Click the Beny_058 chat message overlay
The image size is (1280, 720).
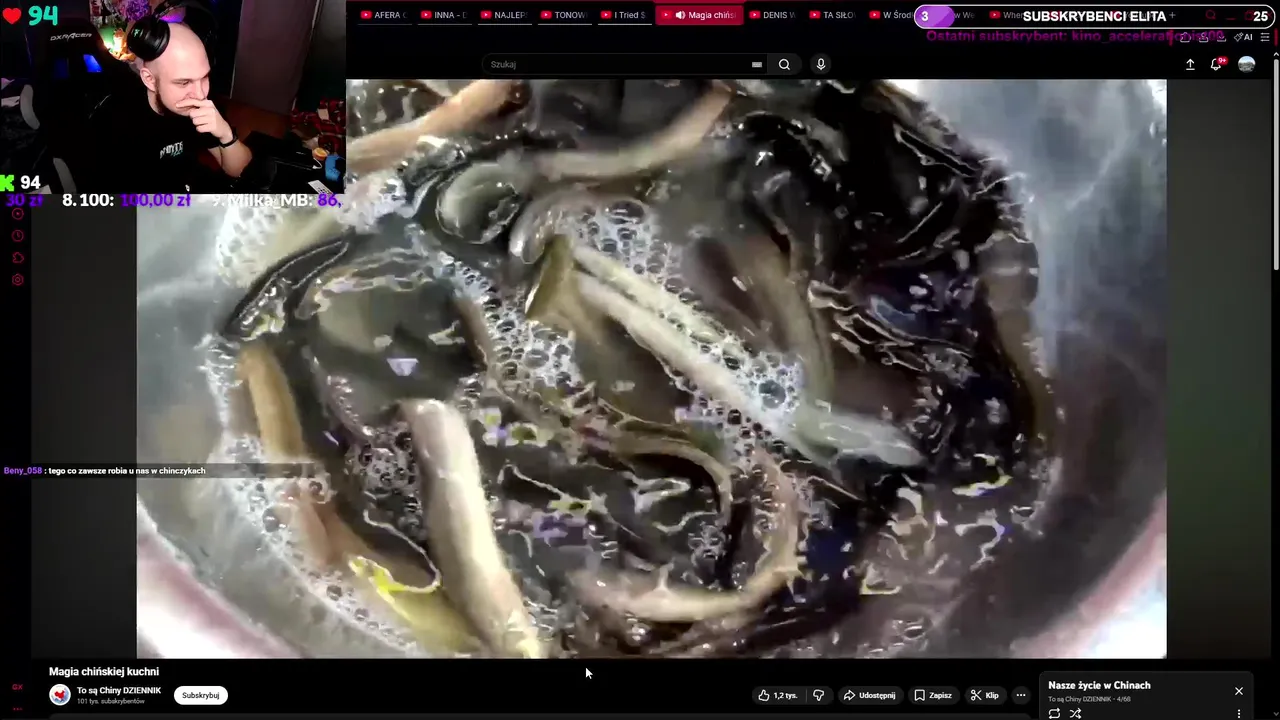coord(105,470)
